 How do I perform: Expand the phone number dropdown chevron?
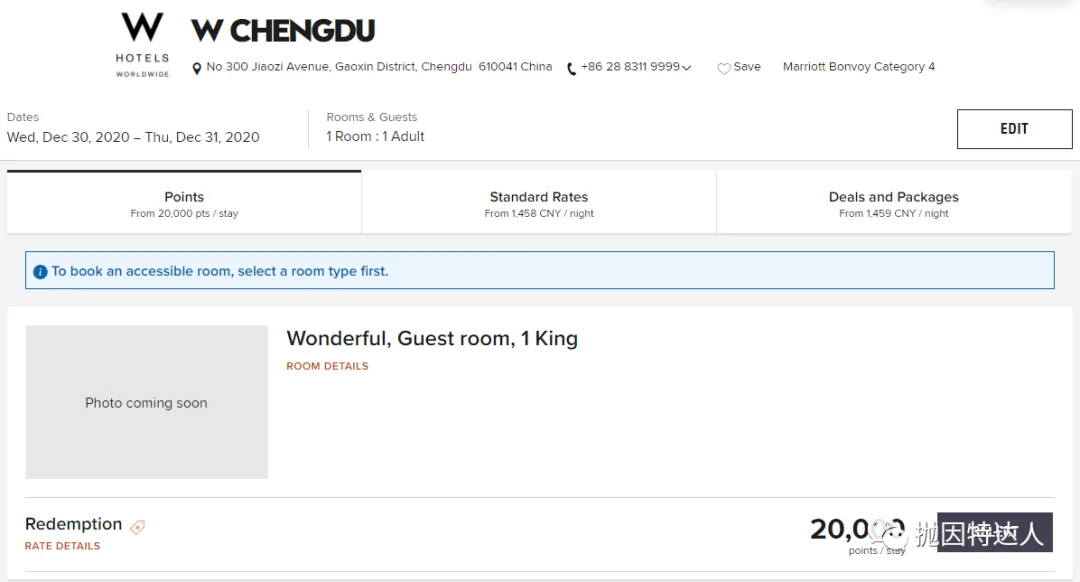686,67
